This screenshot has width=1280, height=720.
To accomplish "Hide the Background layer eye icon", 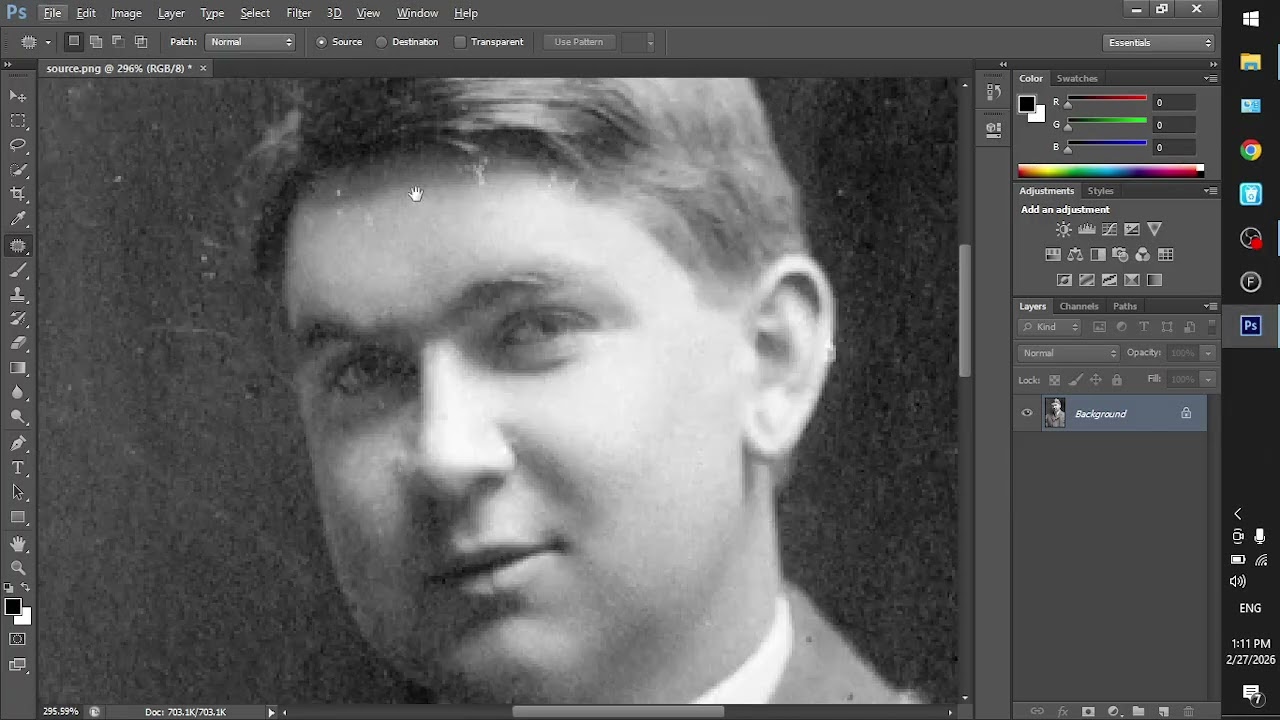I will pos(1027,413).
